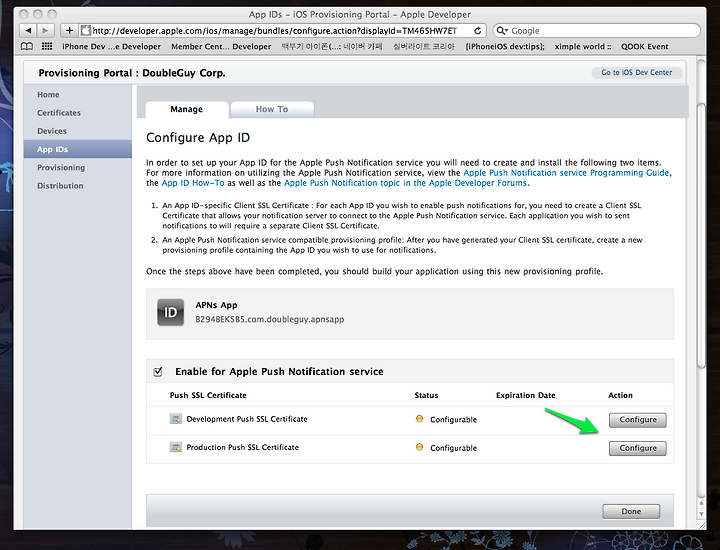
Task: Open Provisioning in the sidebar
Action: click(x=61, y=168)
